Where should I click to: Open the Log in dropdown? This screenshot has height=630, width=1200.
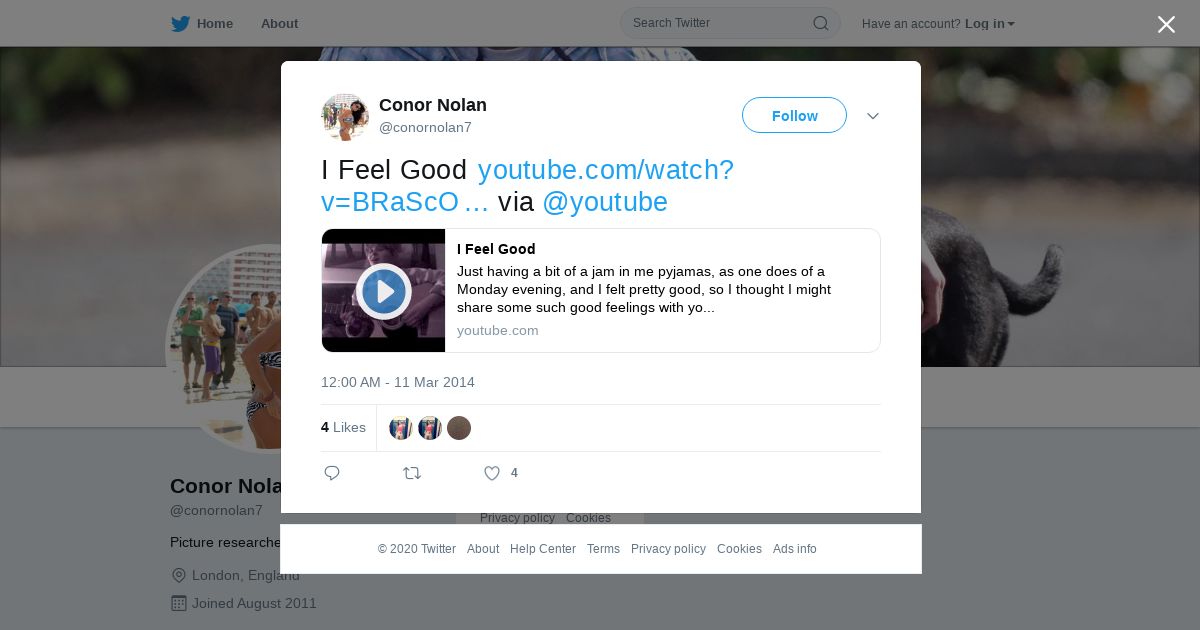pyautogui.click(x=989, y=24)
